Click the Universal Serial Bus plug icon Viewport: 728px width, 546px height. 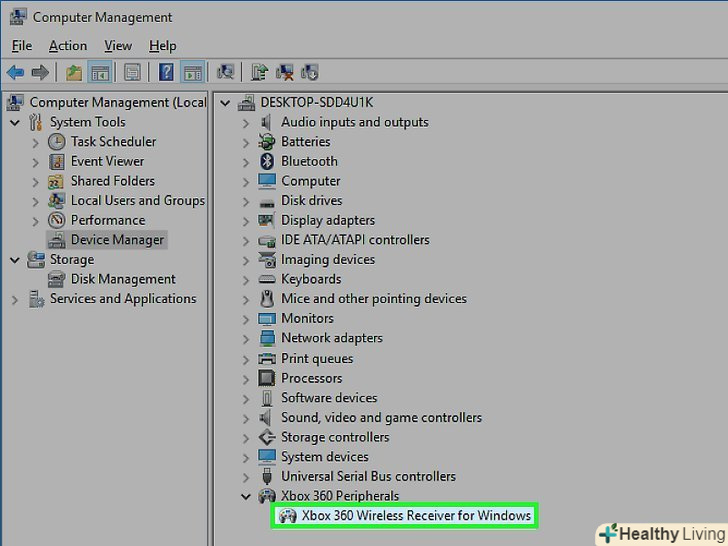[266, 476]
